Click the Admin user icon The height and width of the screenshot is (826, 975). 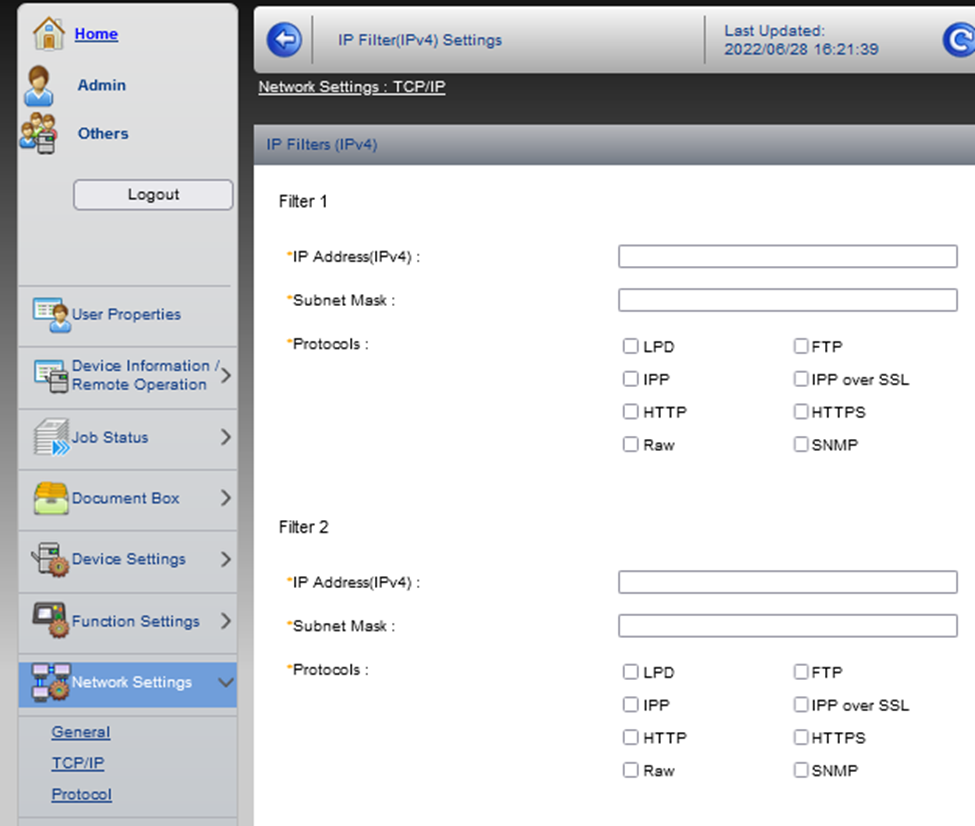38,85
